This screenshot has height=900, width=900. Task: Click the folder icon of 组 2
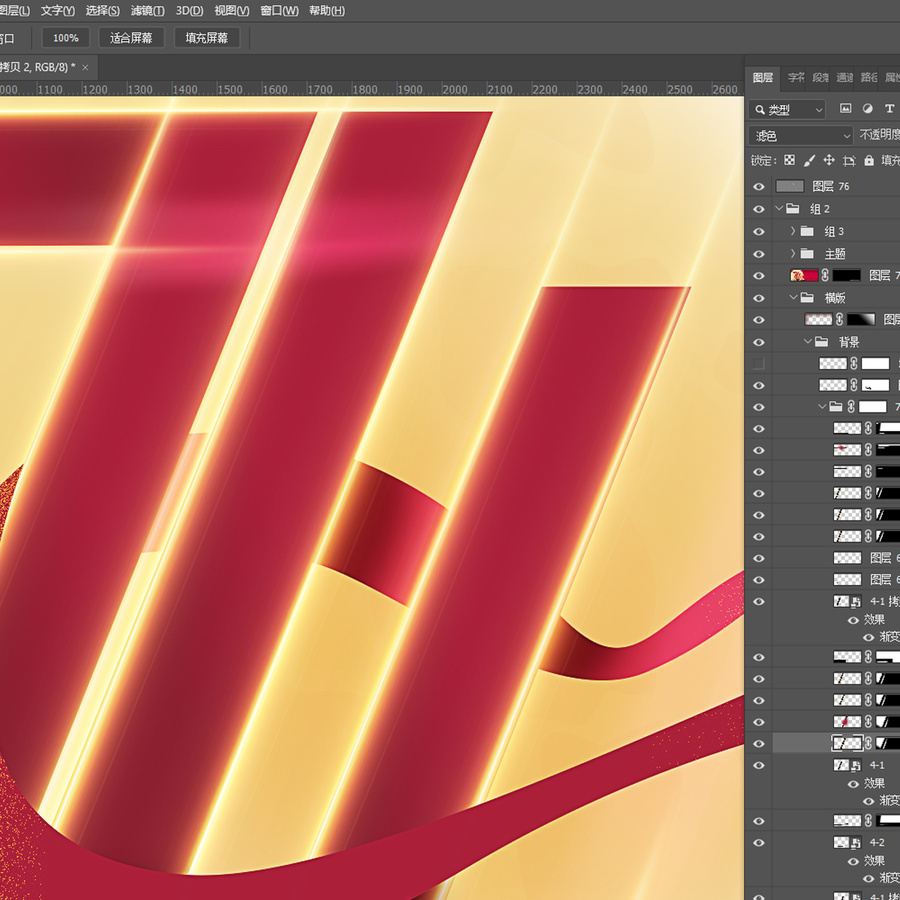(793, 208)
